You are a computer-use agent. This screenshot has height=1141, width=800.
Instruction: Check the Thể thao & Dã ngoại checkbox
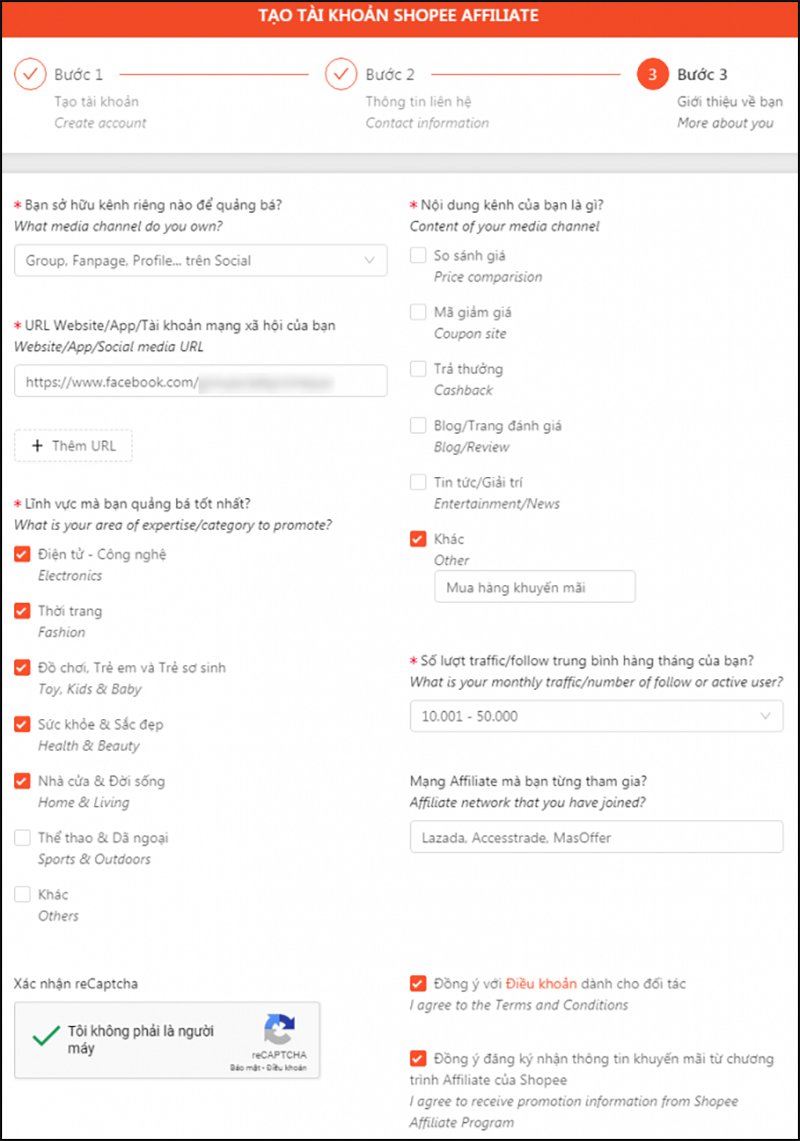23,838
